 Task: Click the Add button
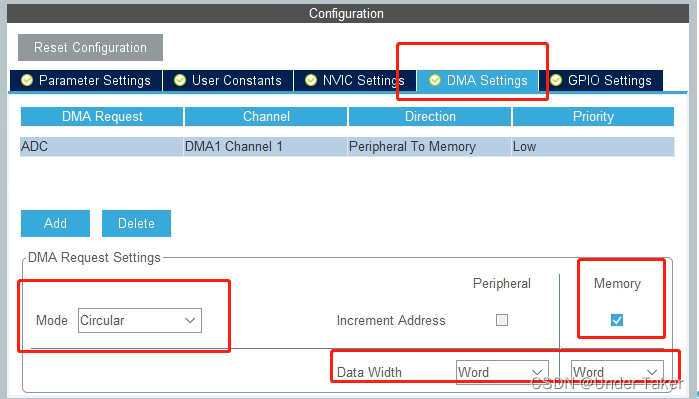[55, 223]
